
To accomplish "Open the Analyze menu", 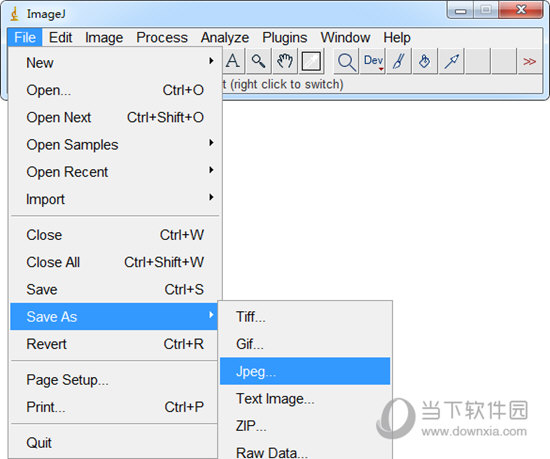I will pos(225,38).
